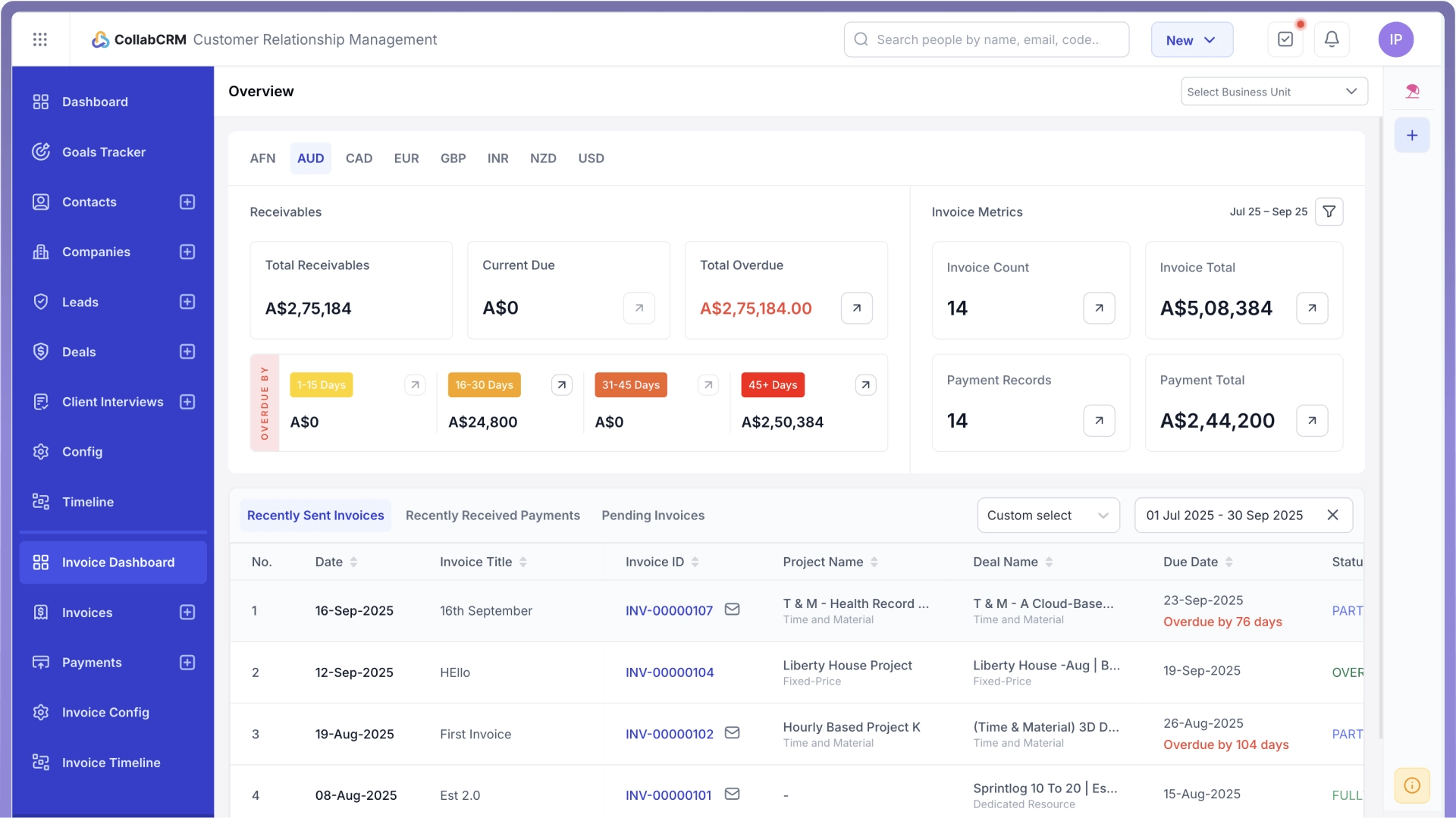Open the 45+ Days overdue arrow
The height and width of the screenshot is (818, 1456).
point(865,385)
